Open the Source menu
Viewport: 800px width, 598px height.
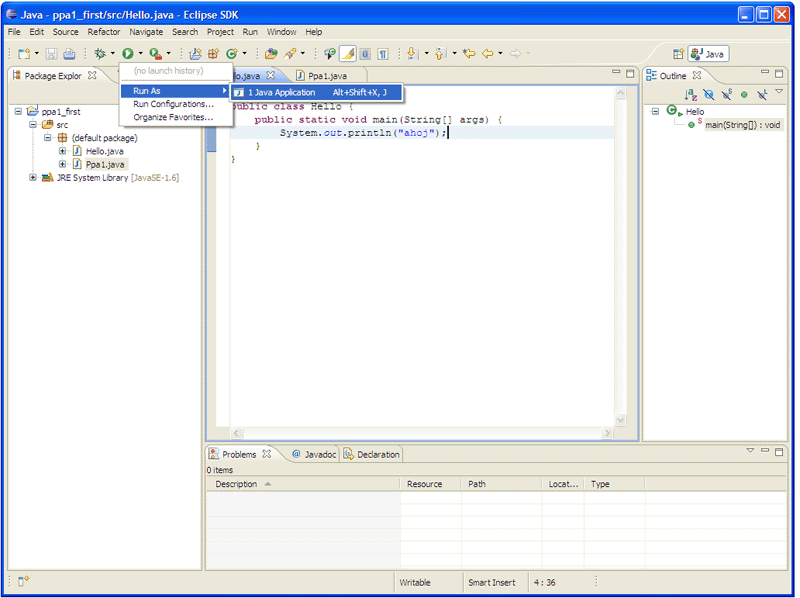66,32
